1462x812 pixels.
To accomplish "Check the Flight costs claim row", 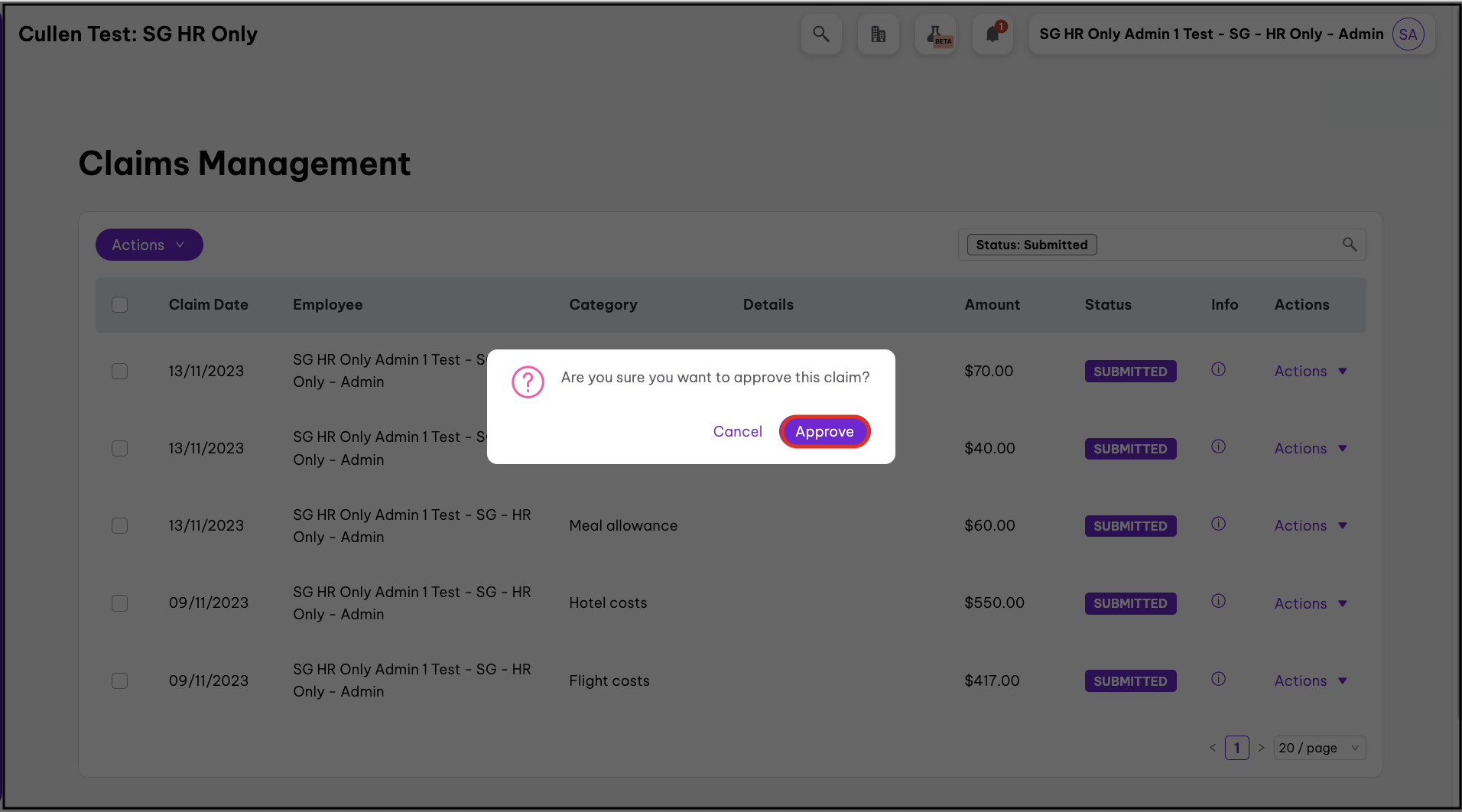I will pos(120,681).
